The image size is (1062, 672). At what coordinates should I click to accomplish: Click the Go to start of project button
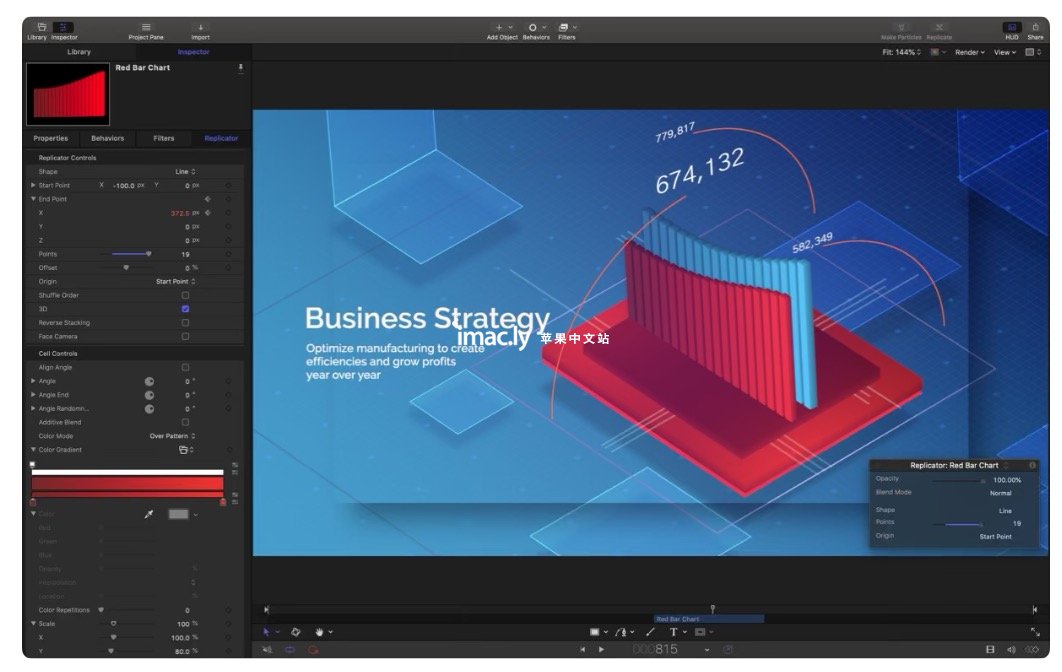tap(582, 649)
